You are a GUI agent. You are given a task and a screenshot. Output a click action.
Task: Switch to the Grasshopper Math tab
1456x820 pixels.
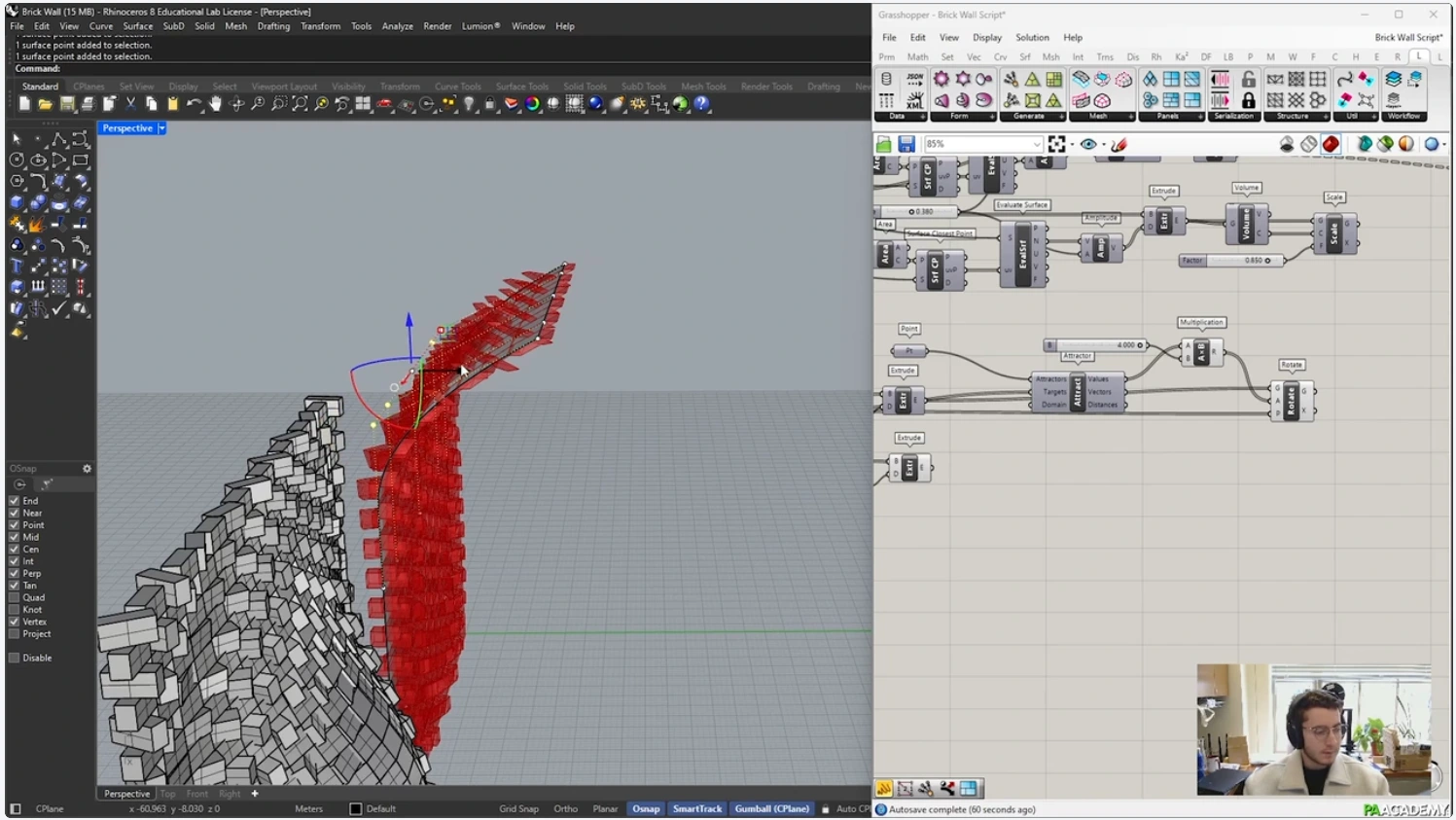coord(917,57)
